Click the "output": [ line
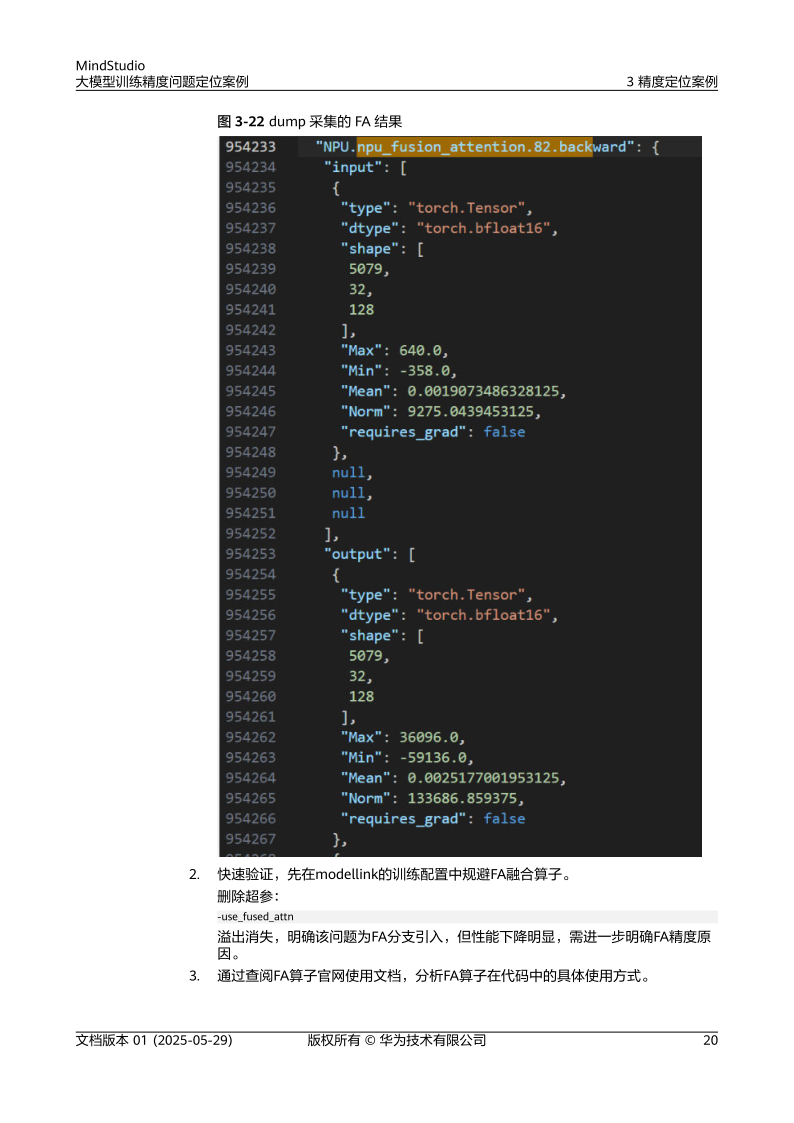 point(369,554)
